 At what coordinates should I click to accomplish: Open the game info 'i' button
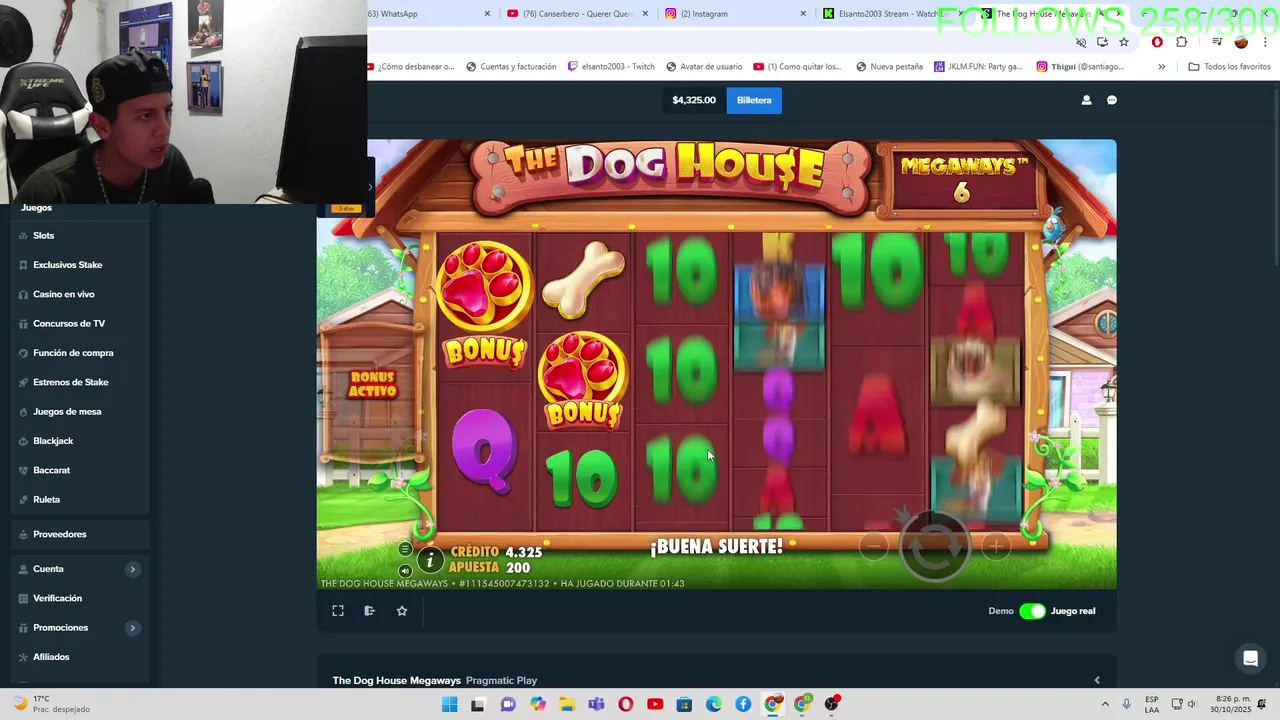(x=430, y=560)
